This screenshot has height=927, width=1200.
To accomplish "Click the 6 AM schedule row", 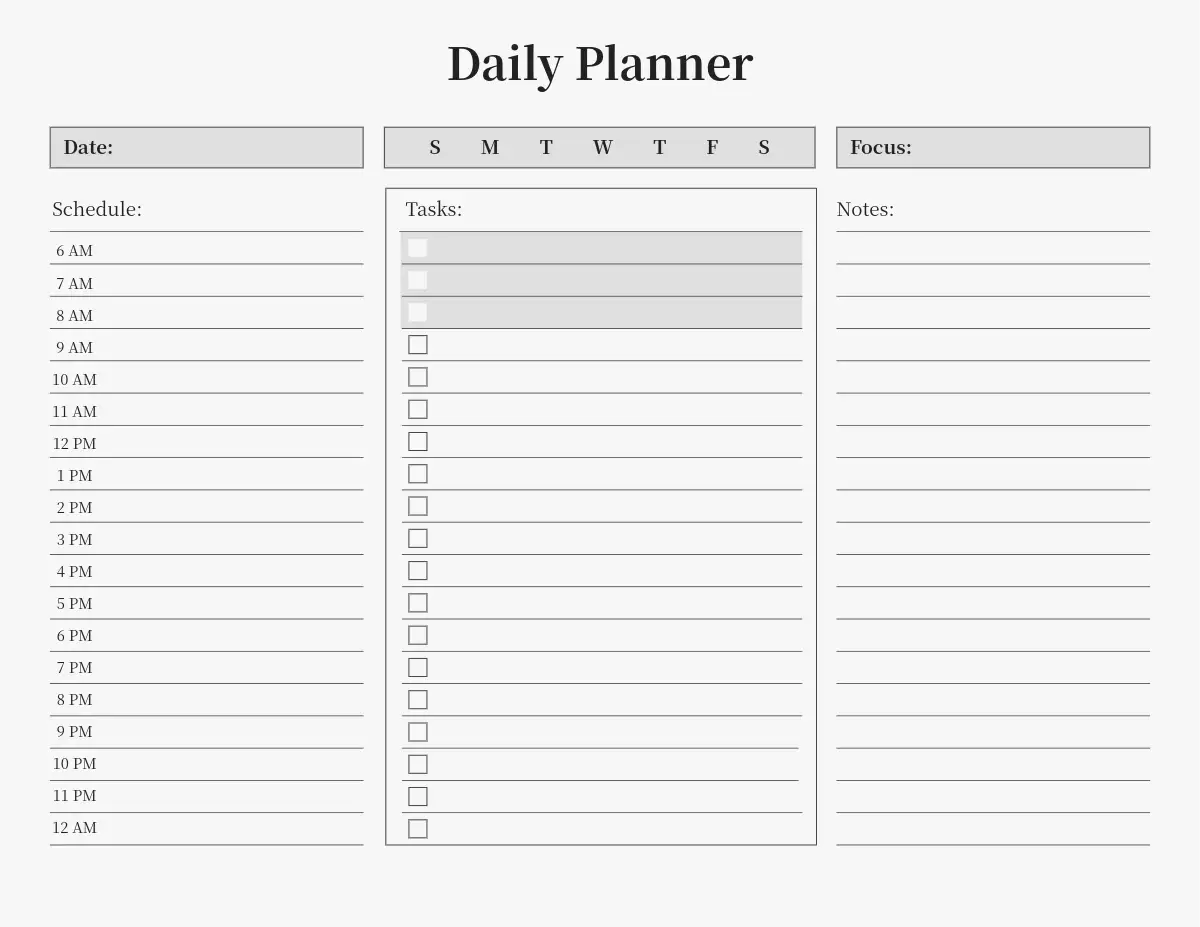I will point(206,250).
